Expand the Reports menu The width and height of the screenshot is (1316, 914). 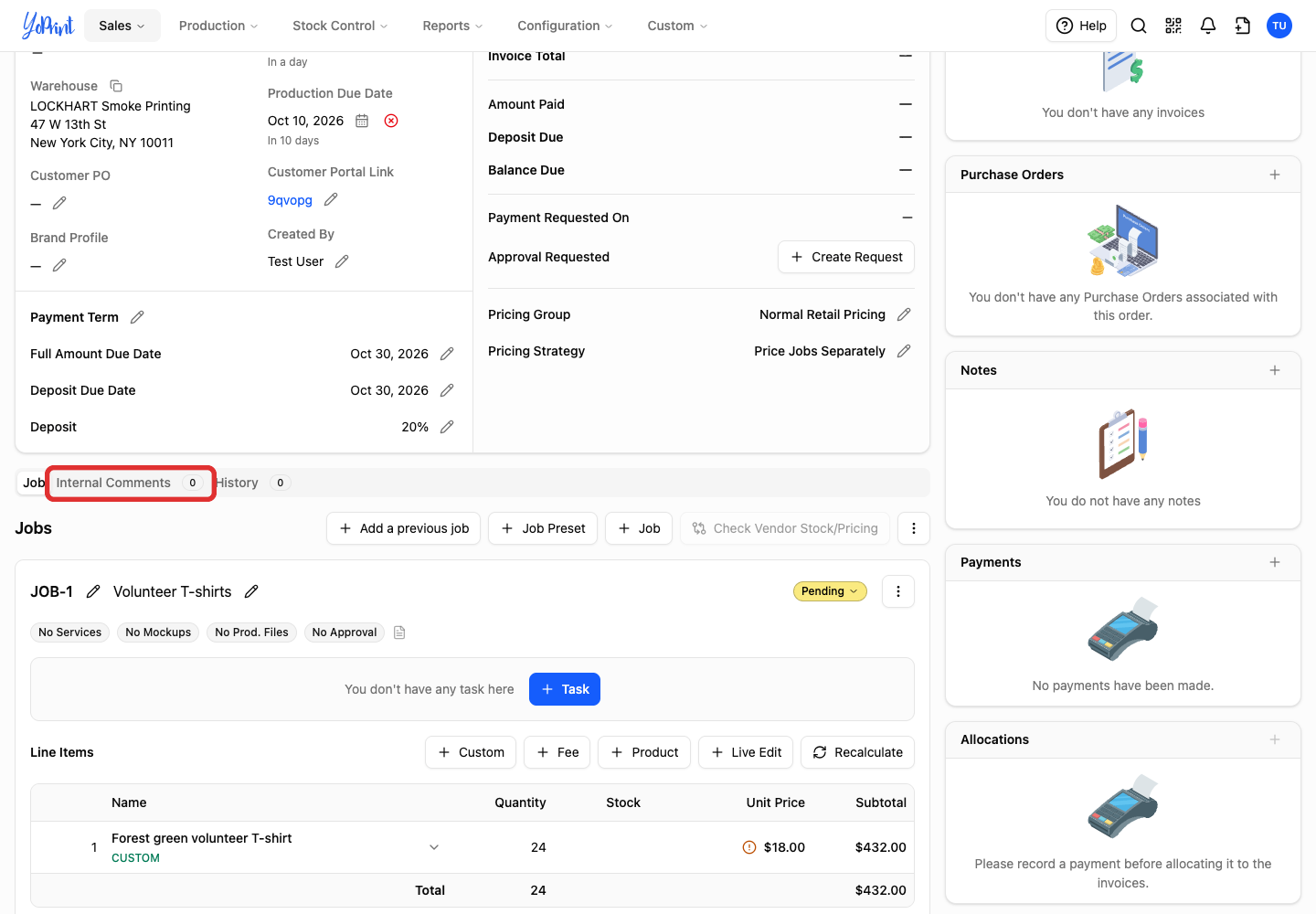[452, 26]
